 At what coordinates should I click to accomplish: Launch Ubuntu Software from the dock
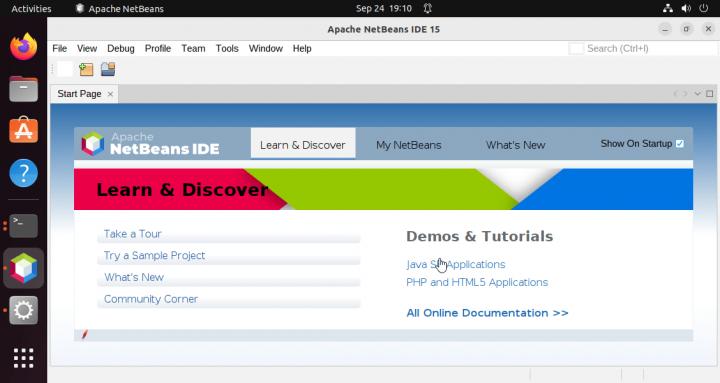[23, 130]
